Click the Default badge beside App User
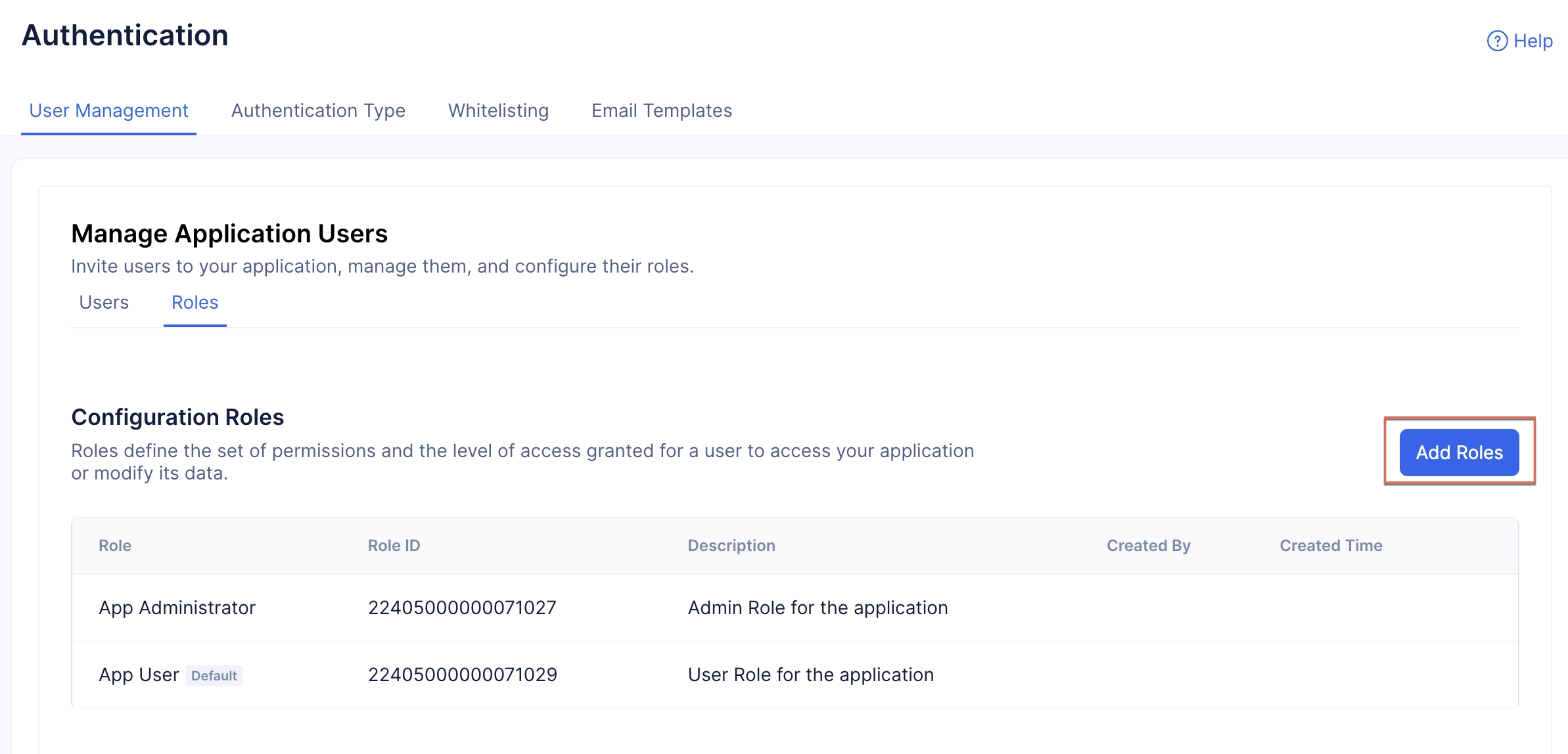The image size is (1568, 754). [x=214, y=675]
